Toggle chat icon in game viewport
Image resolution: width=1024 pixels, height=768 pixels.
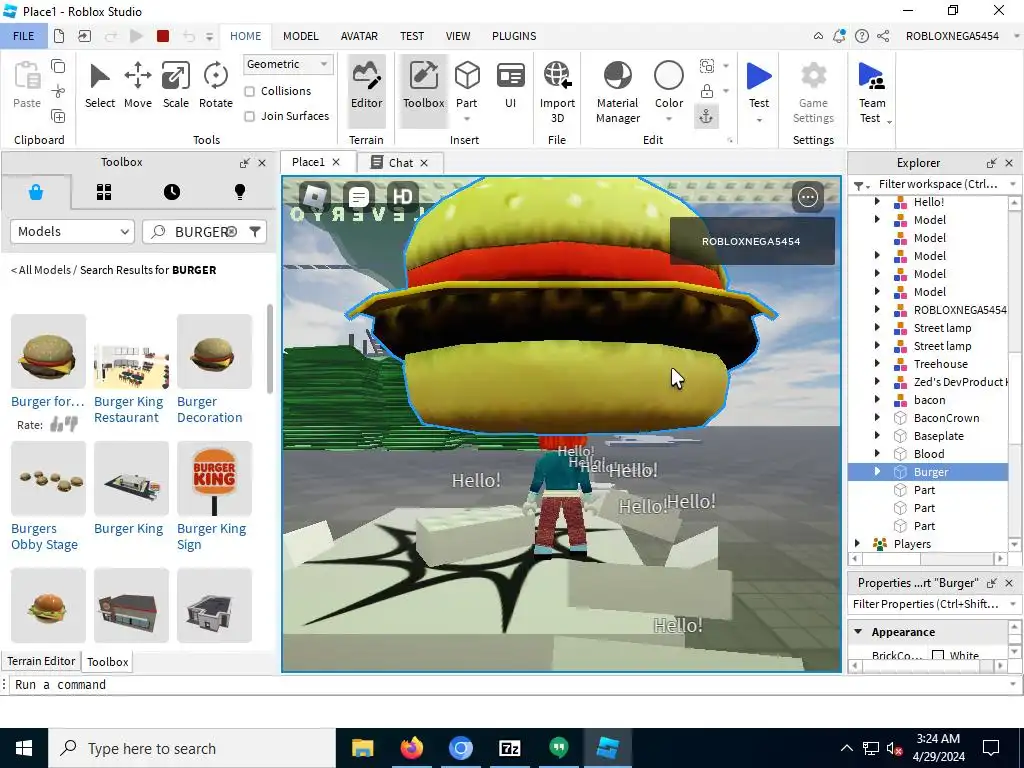(x=359, y=196)
